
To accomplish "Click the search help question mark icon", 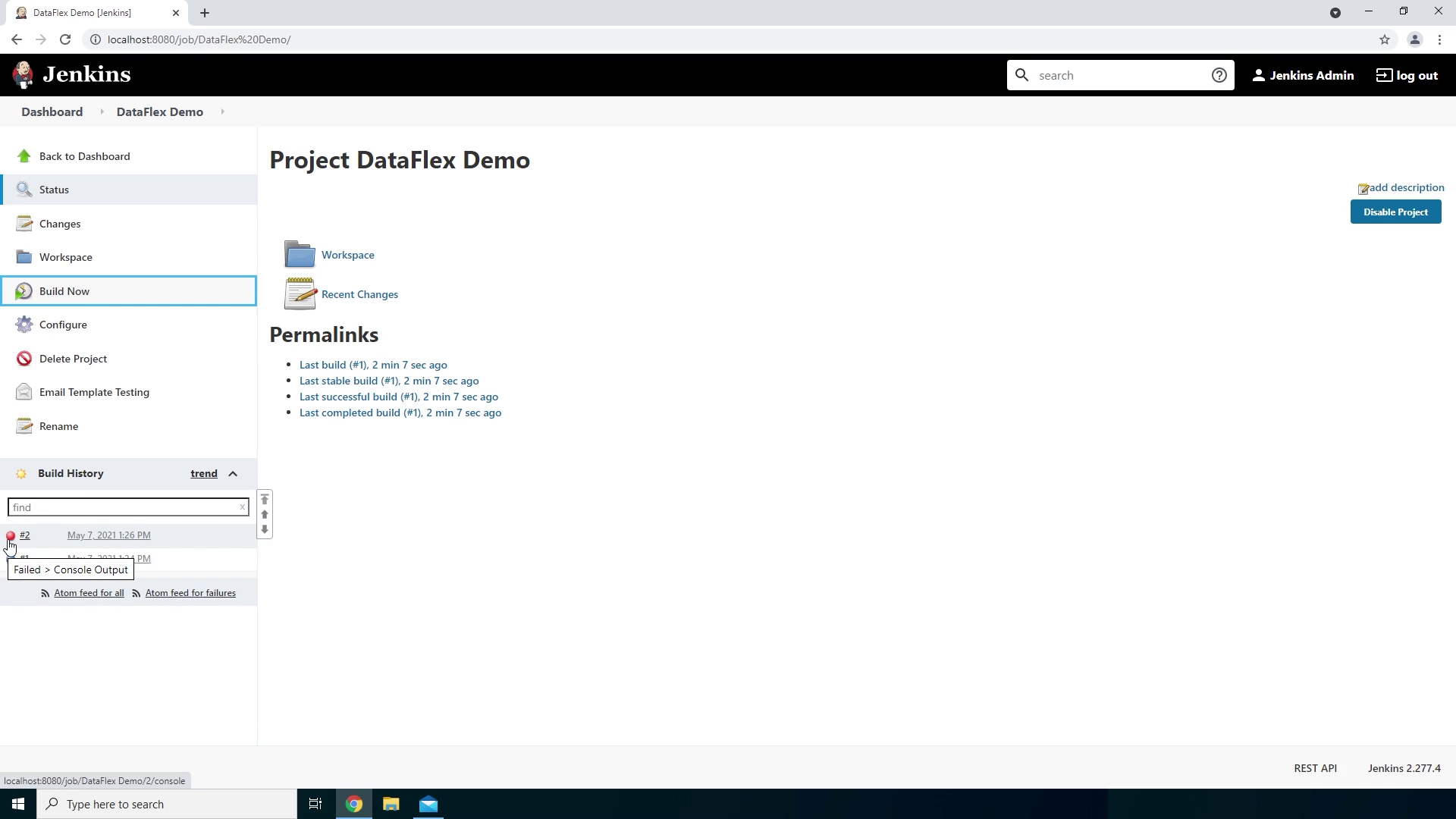I will coord(1219,75).
